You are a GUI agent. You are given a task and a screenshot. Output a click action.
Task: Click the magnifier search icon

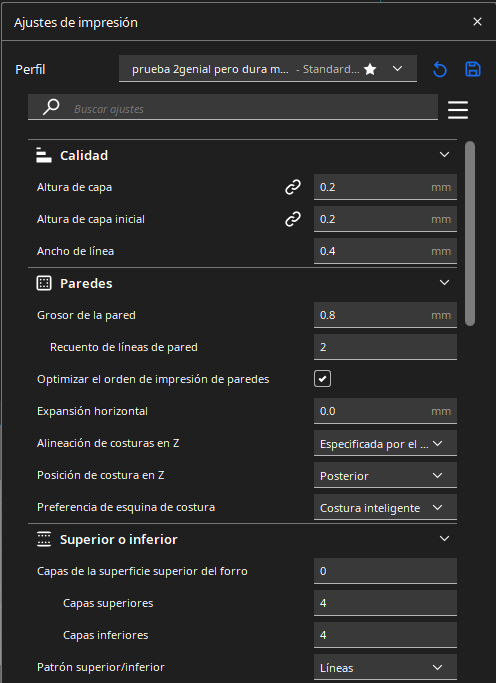[51, 107]
